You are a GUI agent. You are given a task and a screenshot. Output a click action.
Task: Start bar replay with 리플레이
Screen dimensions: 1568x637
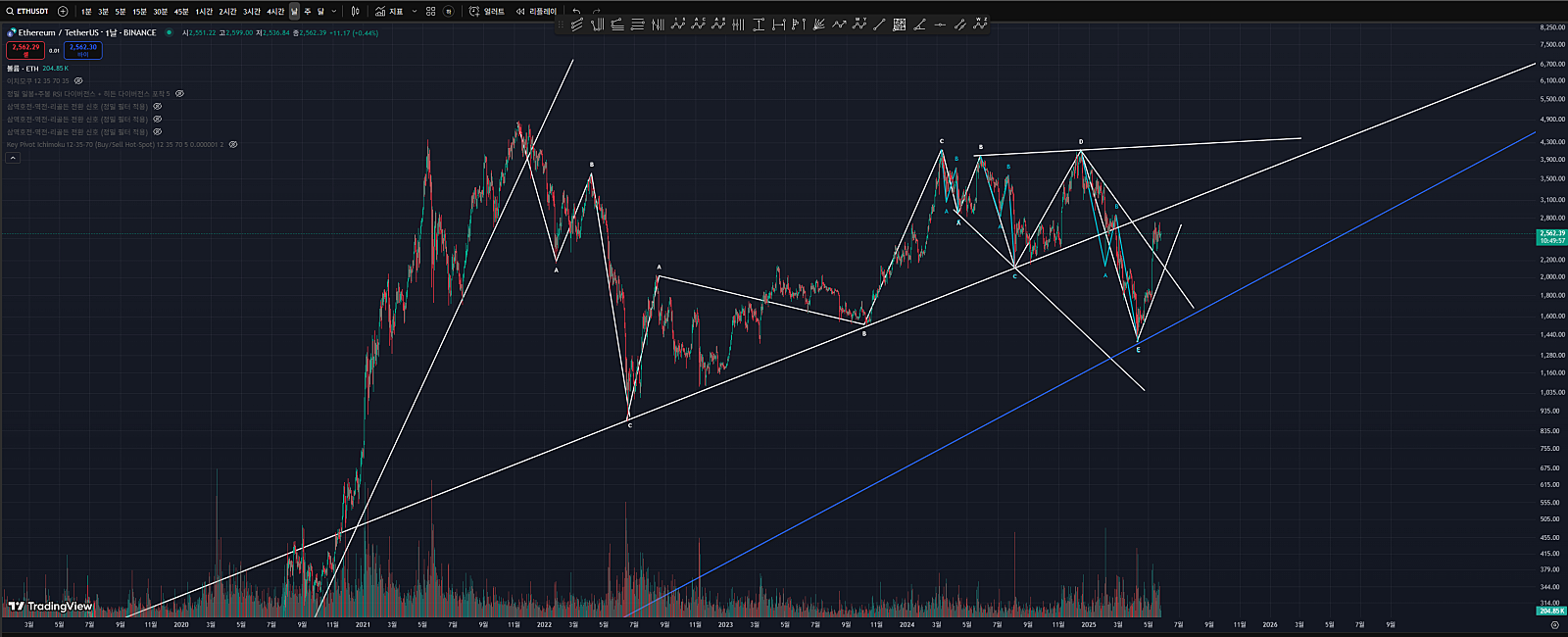coord(536,12)
